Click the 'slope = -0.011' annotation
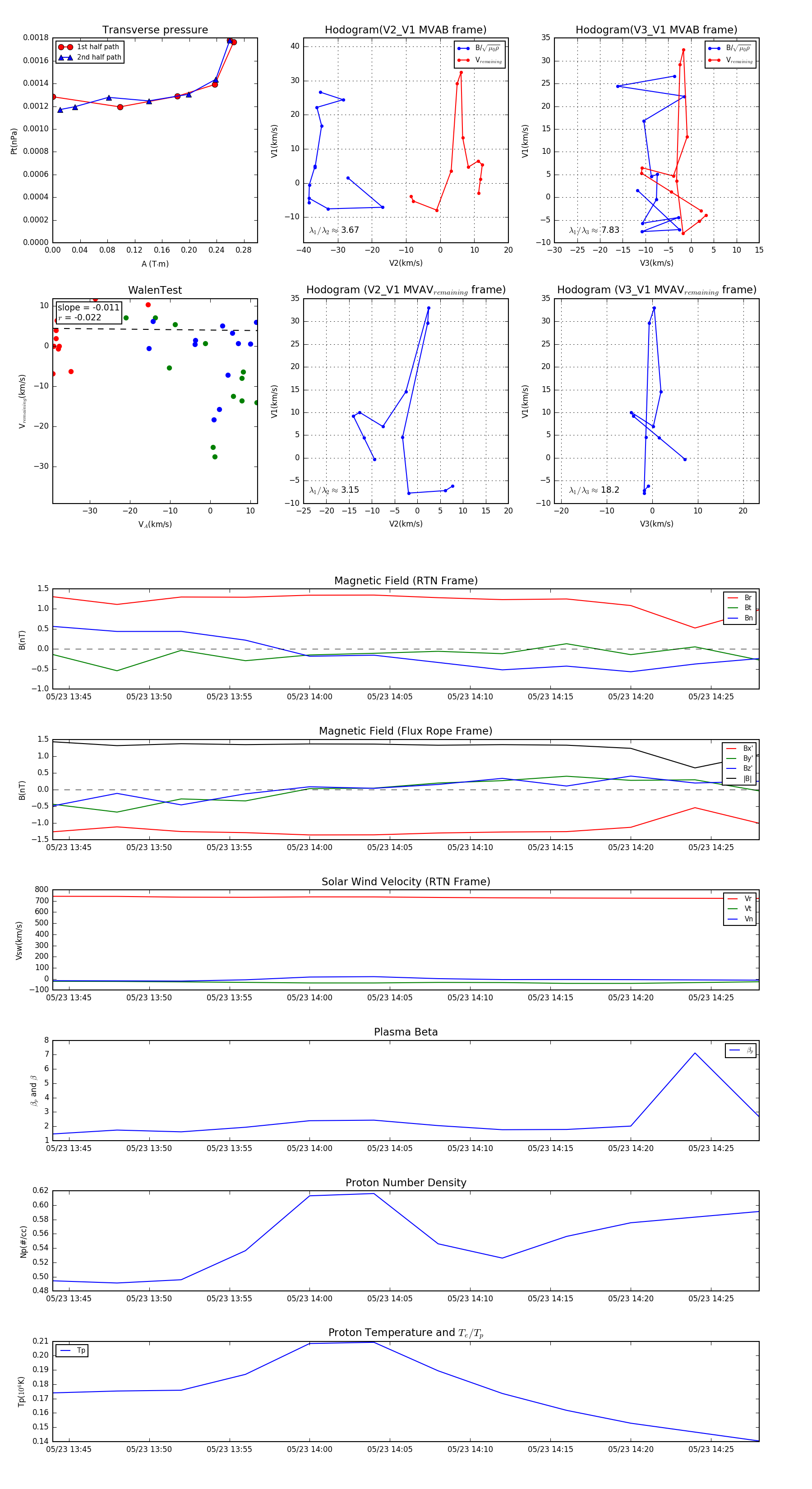 tap(88, 308)
